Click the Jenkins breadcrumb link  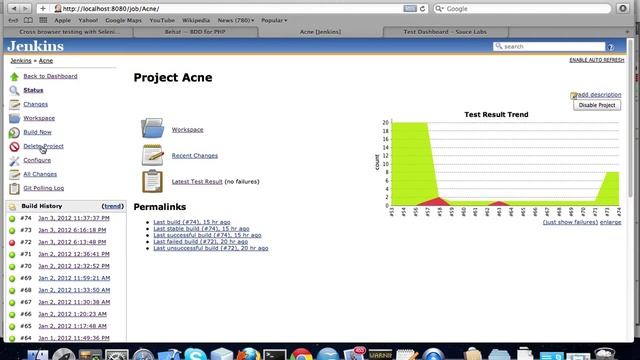(21, 60)
